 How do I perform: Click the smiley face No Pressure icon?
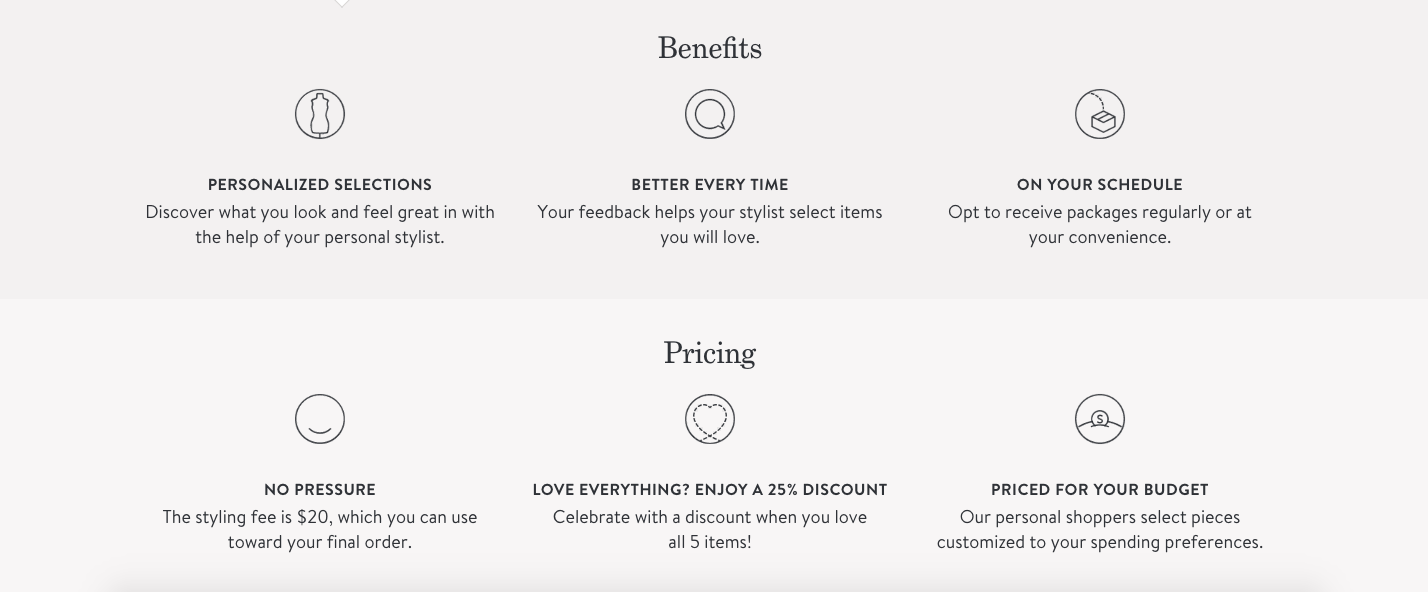click(x=320, y=419)
